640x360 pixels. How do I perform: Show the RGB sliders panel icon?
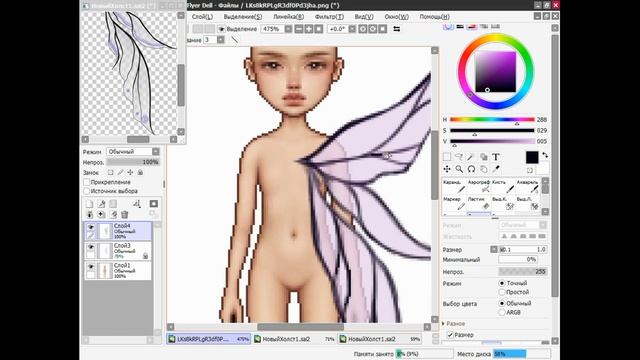pyautogui.click(x=460, y=27)
